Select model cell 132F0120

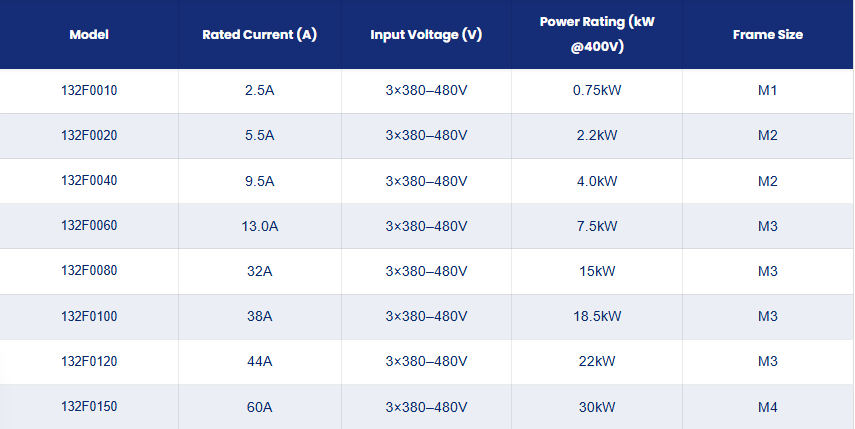pos(89,361)
